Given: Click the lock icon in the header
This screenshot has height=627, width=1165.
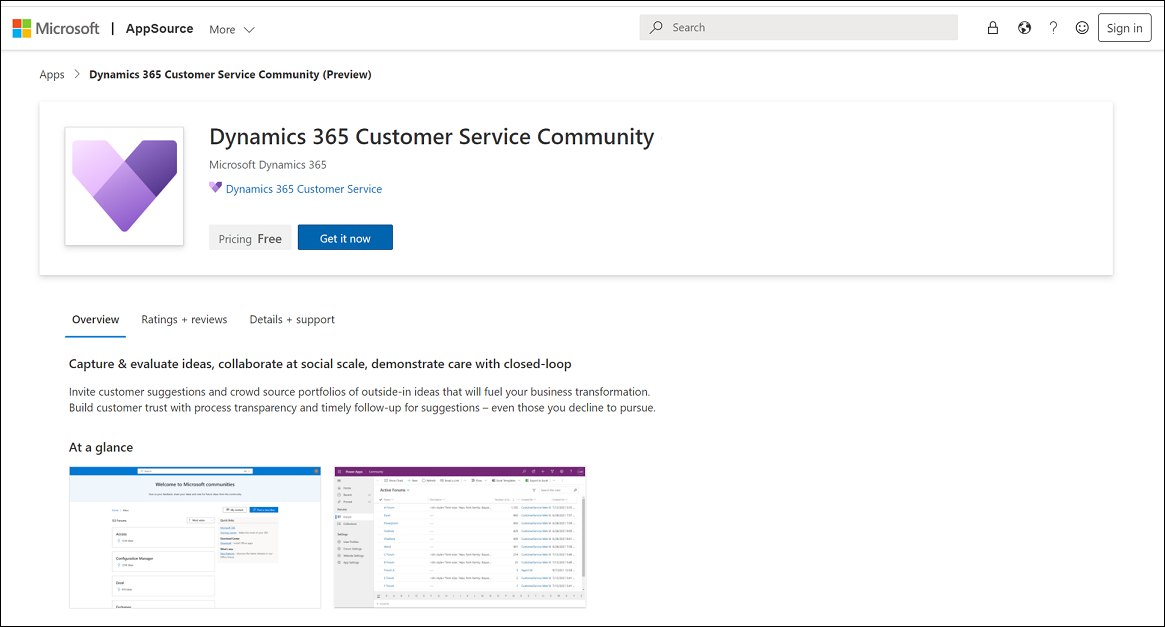Looking at the screenshot, I should [x=993, y=27].
